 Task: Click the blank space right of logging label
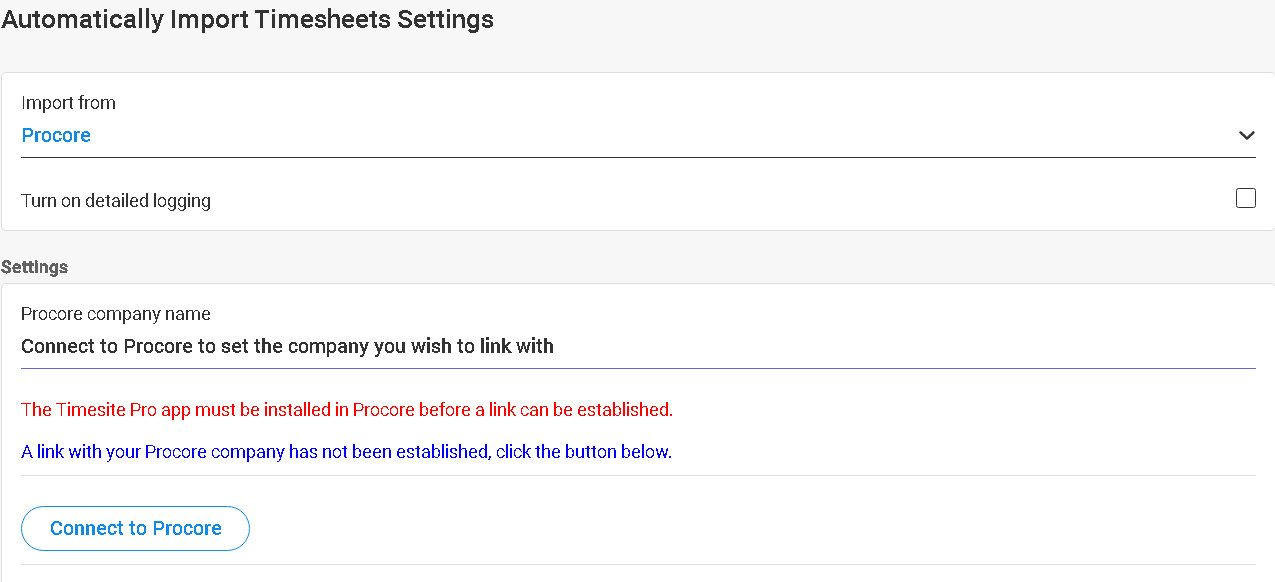tap(720, 200)
